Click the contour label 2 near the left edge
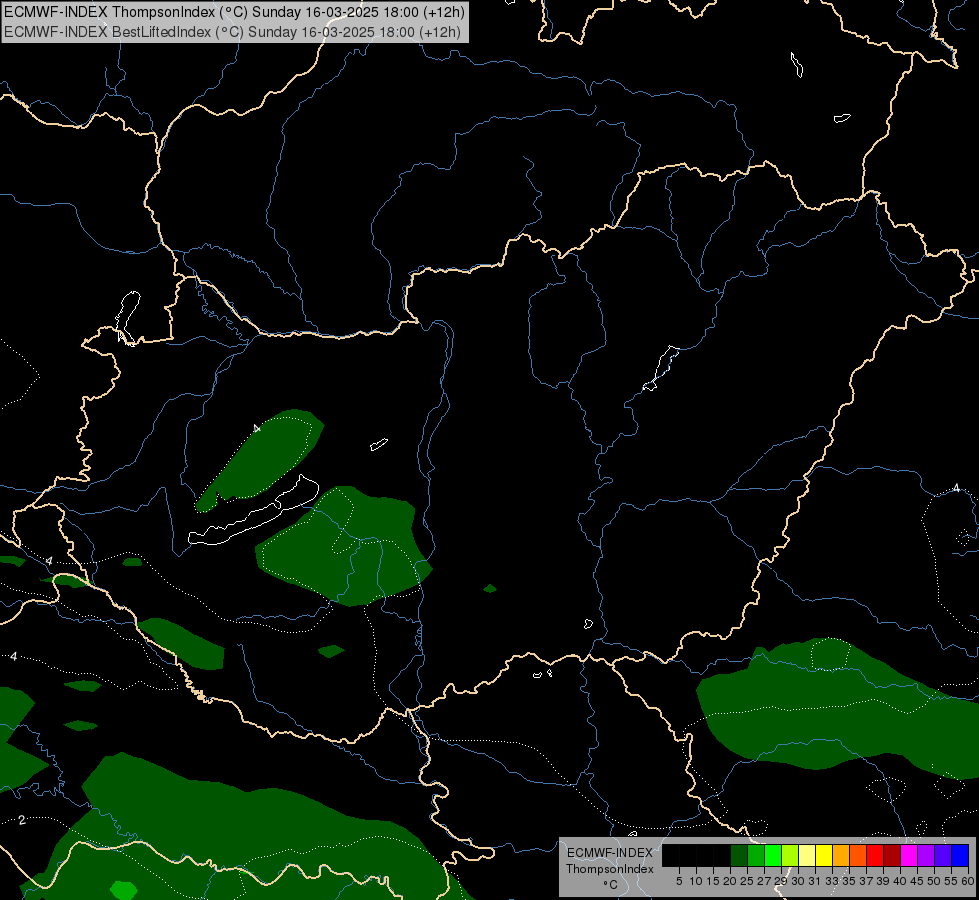Image resolution: width=979 pixels, height=900 pixels. coord(22,820)
